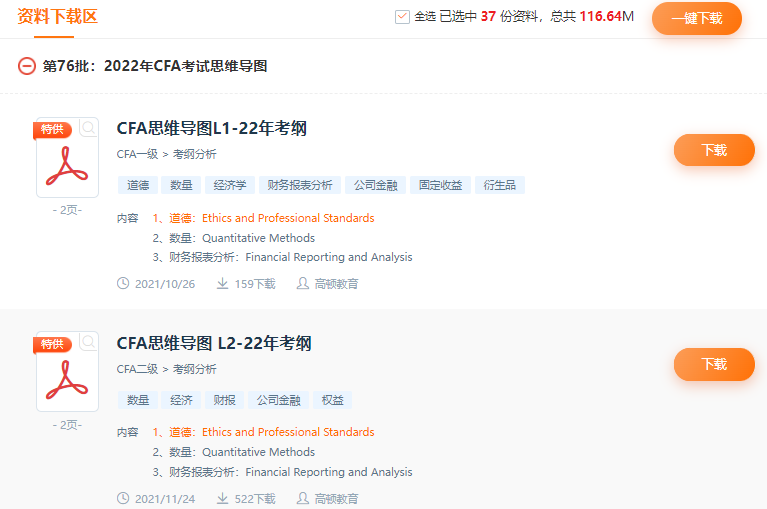Click author icon beside 高顿教育 in L1 item
767x509 pixels.
[302, 284]
